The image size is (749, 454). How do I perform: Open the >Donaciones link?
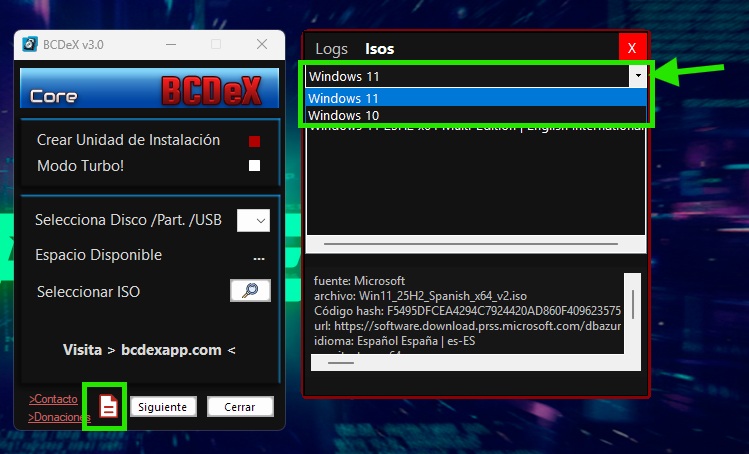[x=59, y=417]
